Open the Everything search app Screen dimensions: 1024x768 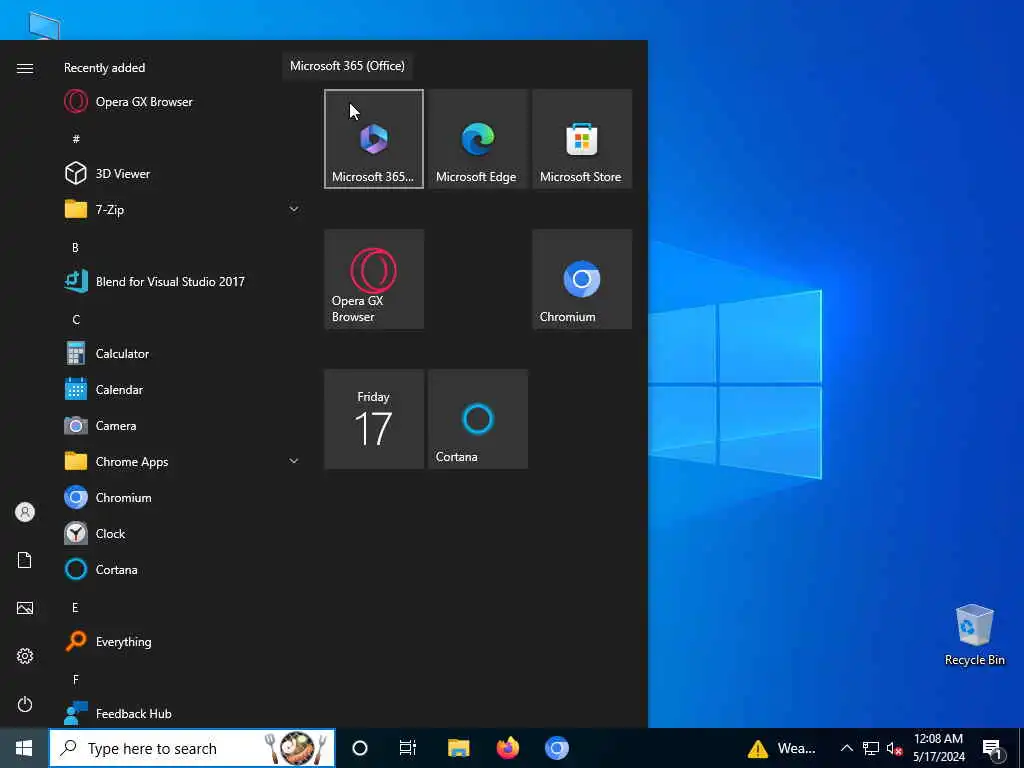coord(181,641)
